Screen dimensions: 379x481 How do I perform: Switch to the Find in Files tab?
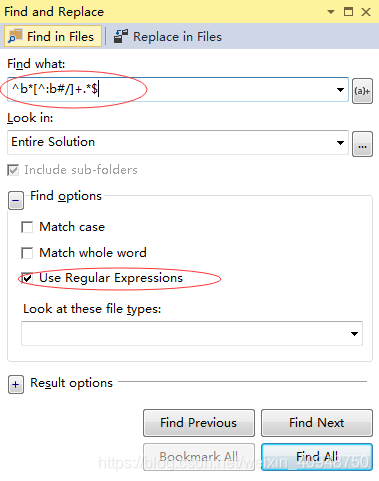point(53,36)
